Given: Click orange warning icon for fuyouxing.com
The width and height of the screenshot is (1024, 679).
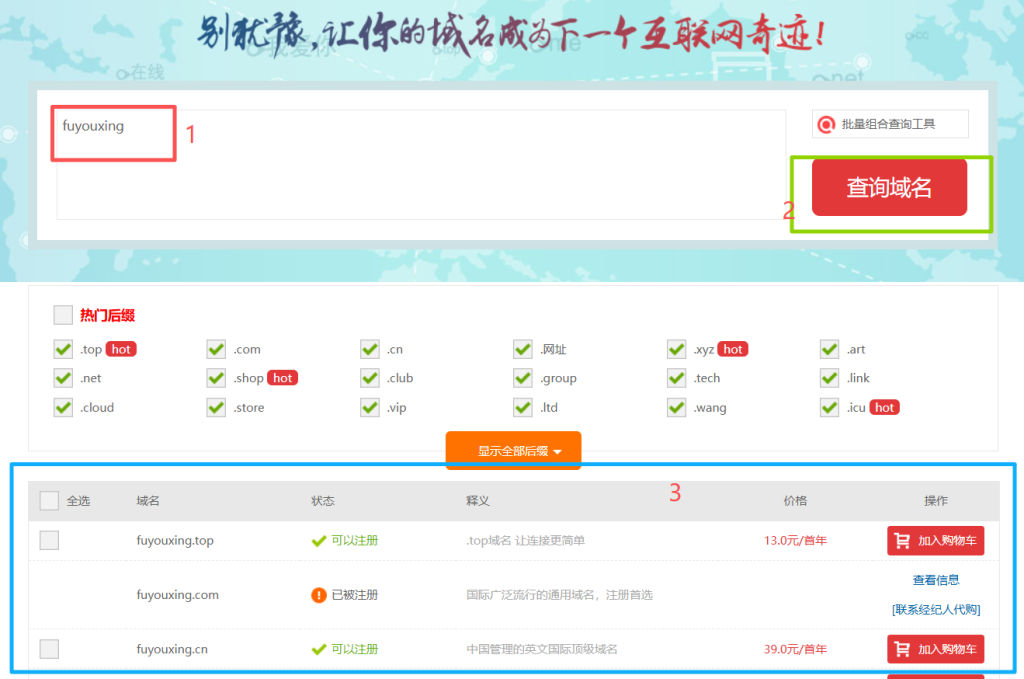Looking at the screenshot, I should tap(319, 595).
